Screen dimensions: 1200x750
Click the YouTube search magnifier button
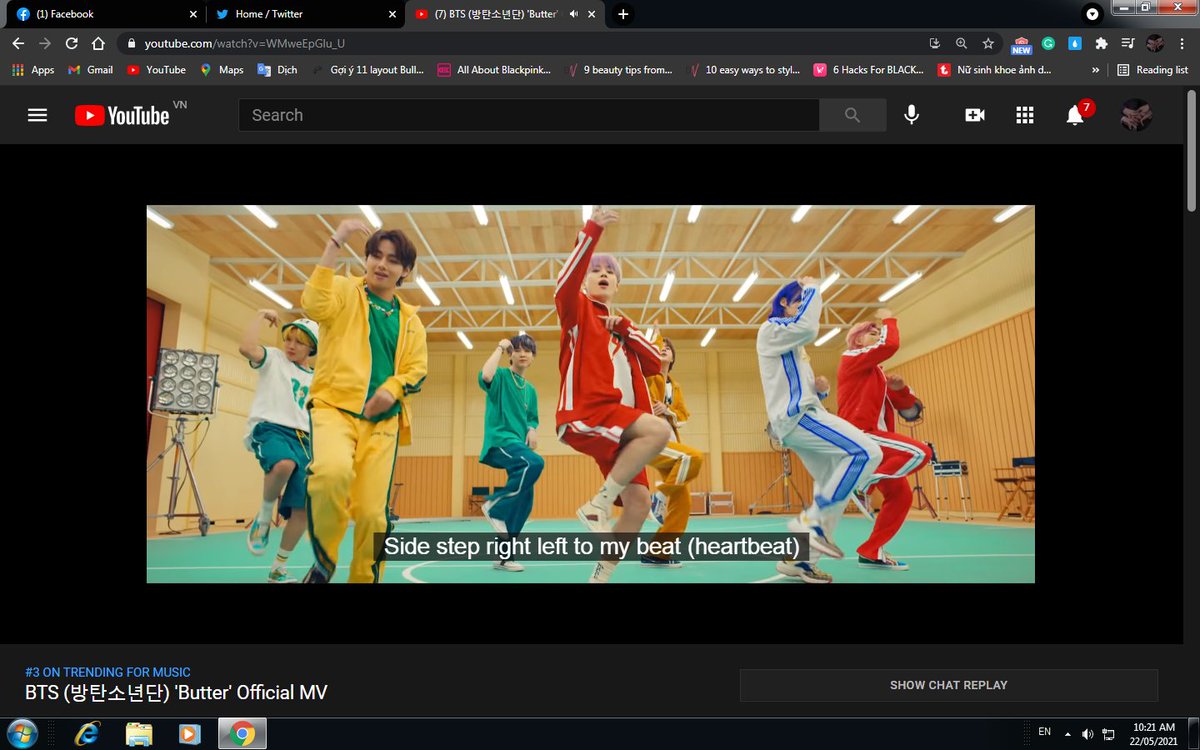pos(852,115)
